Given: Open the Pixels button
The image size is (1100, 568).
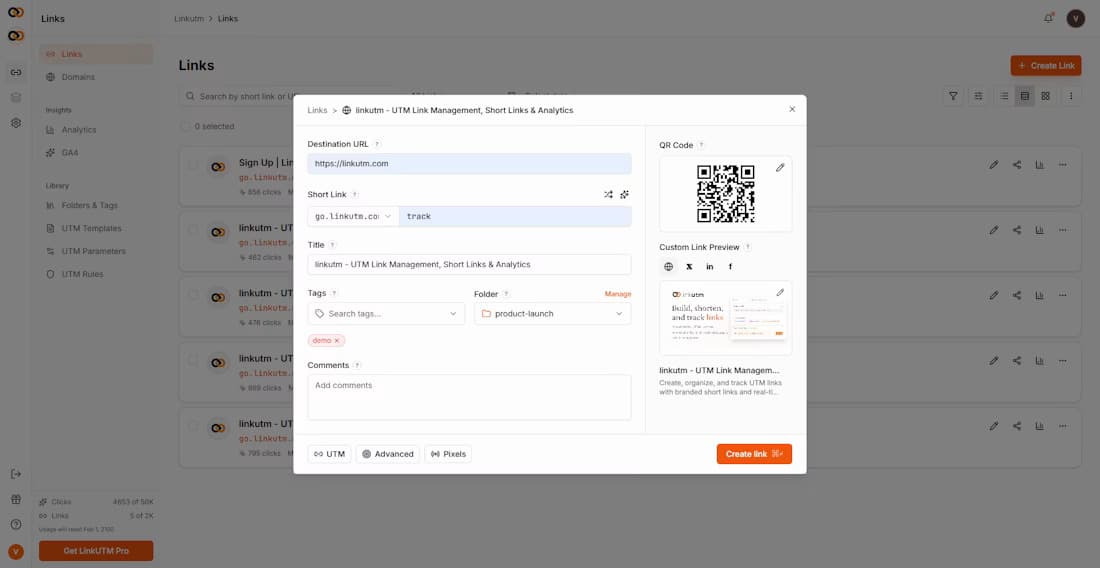Looking at the screenshot, I should click(x=448, y=454).
